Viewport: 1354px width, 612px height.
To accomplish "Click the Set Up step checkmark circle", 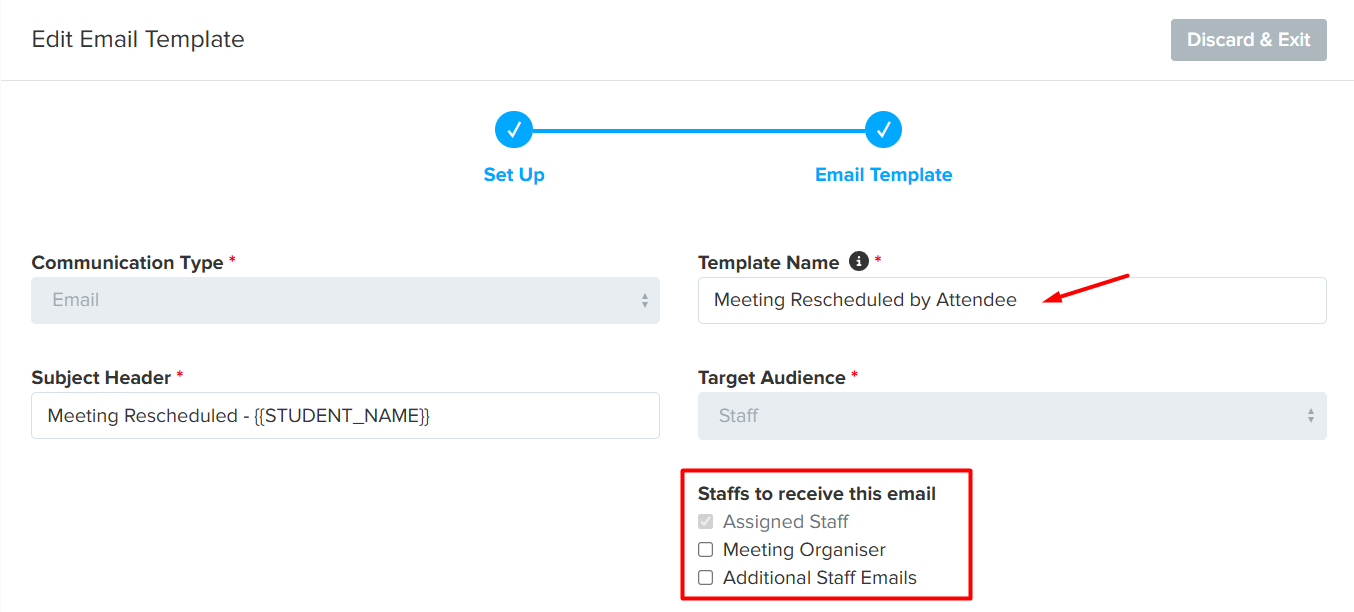I will click(513, 130).
